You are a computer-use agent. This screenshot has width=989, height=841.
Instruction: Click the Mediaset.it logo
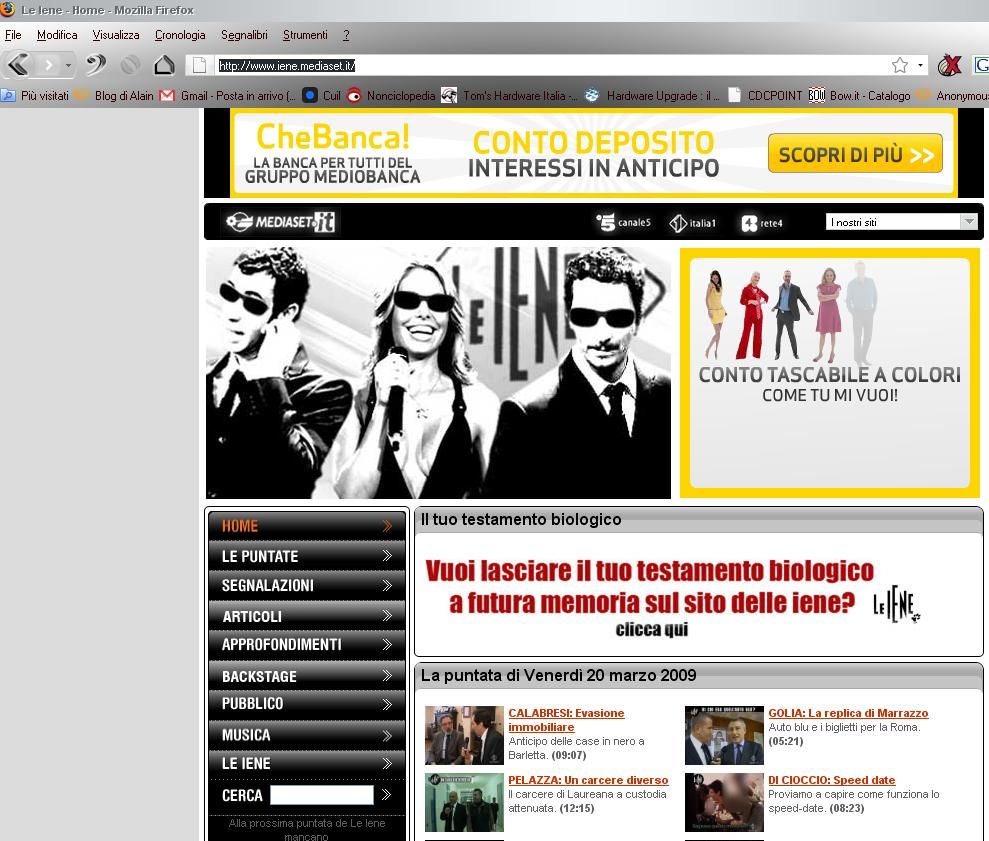(x=281, y=222)
